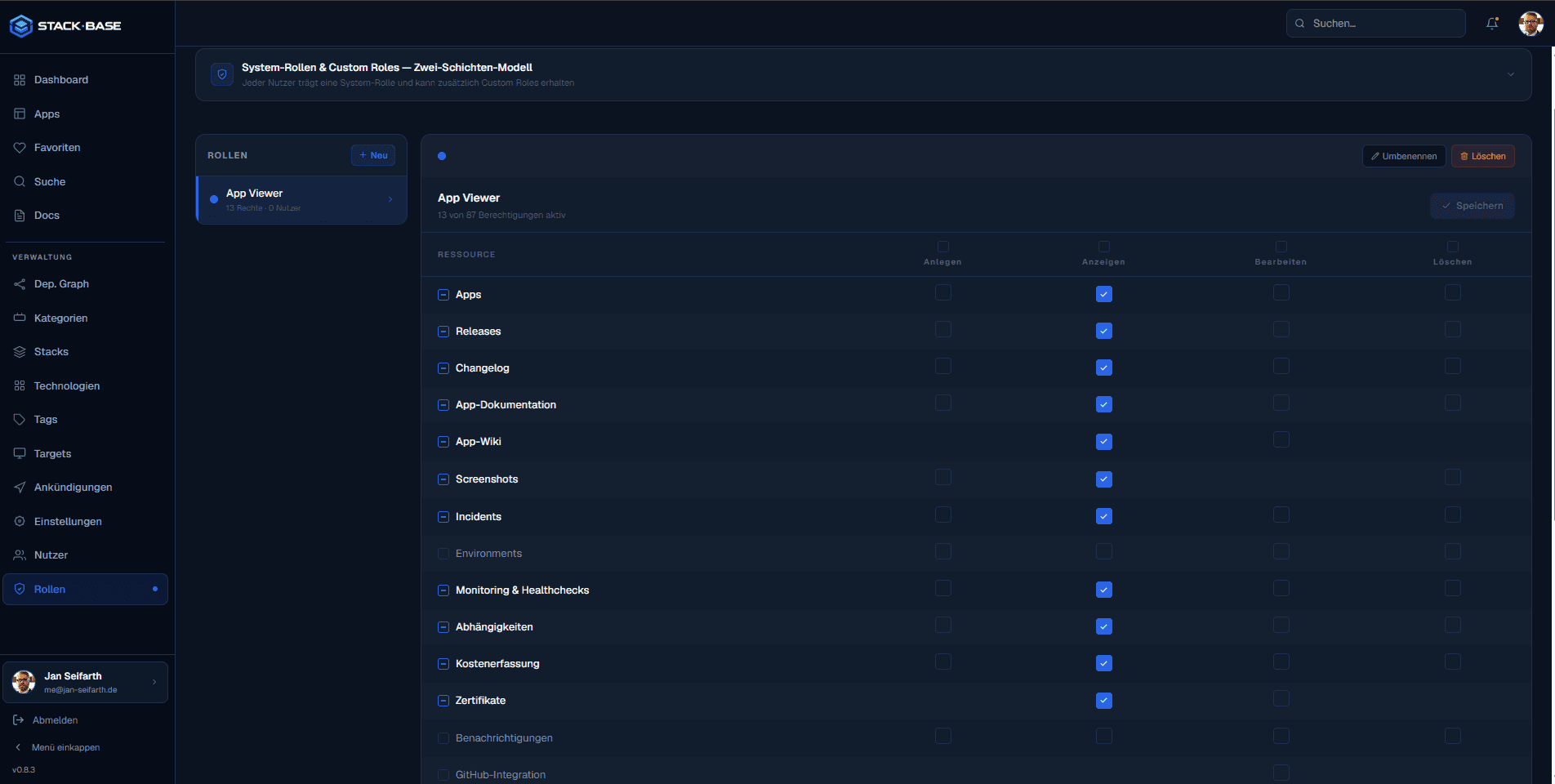The width and height of the screenshot is (1555, 784).
Task: Click the shield icon in the System-Rollen banner
Action: coord(222,74)
